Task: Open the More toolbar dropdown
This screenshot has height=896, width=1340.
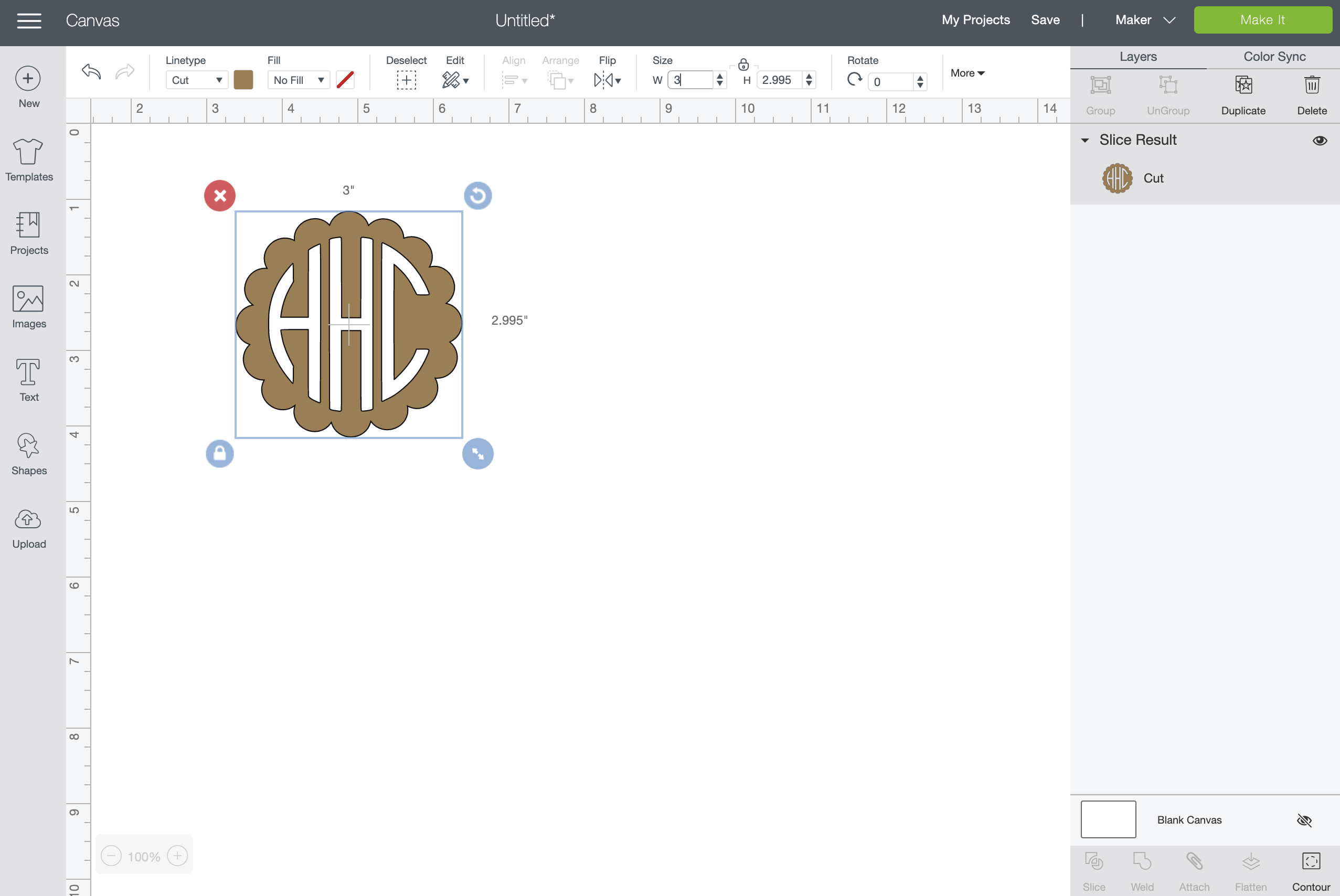Action: [967, 73]
